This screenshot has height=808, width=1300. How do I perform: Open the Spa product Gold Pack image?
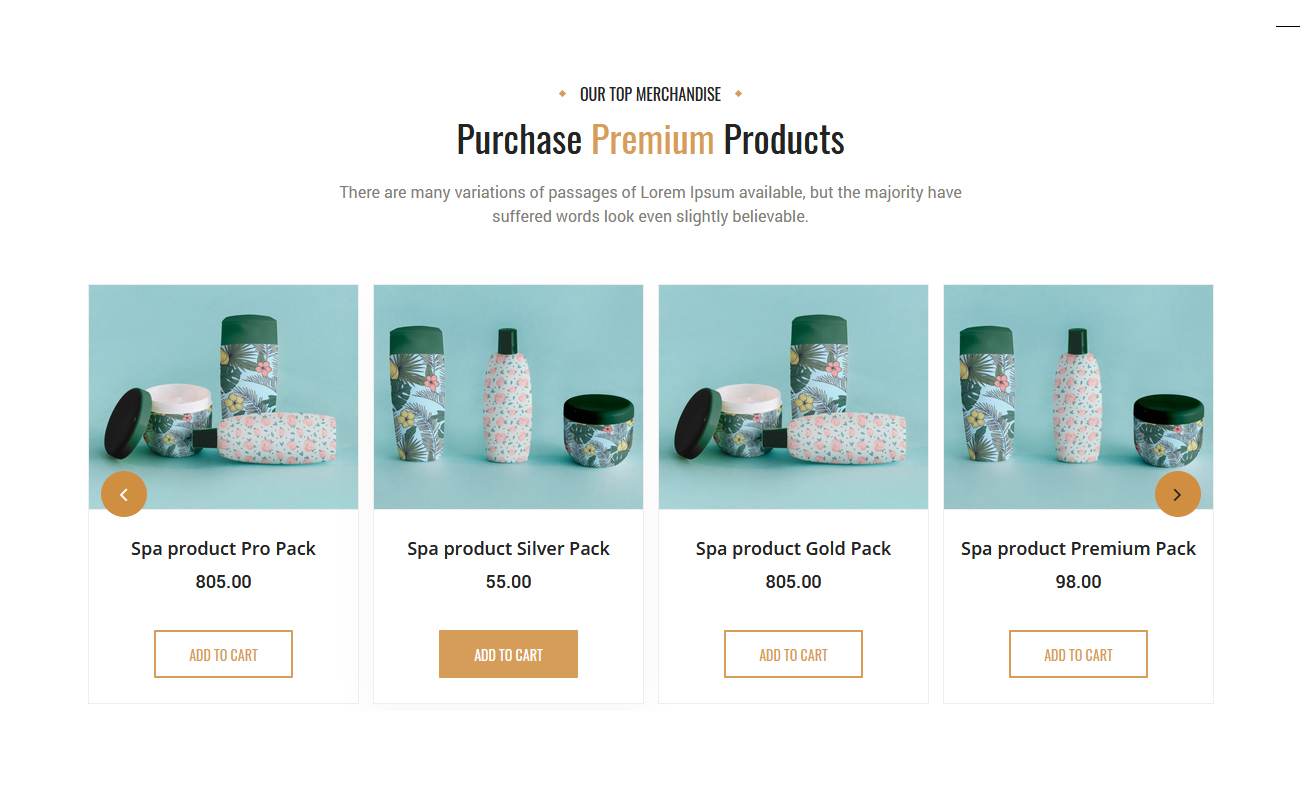click(793, 397)
